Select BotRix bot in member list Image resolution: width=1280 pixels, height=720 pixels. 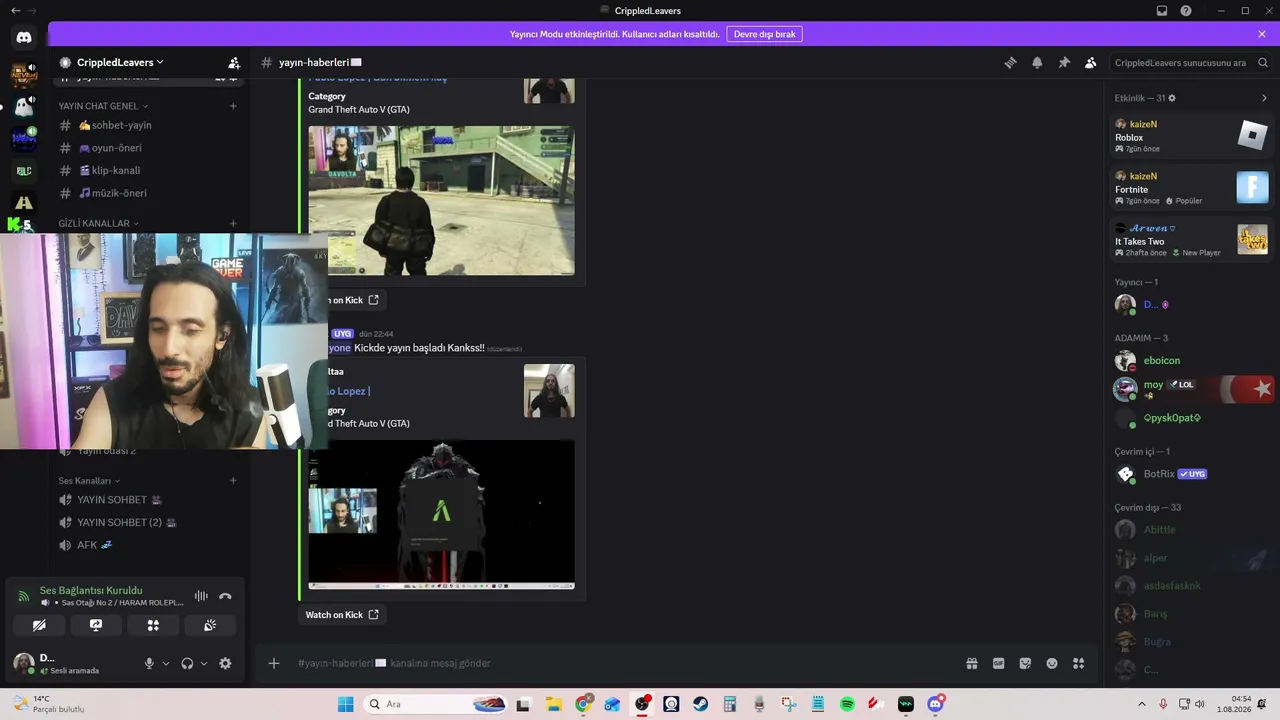(1190, 474)
